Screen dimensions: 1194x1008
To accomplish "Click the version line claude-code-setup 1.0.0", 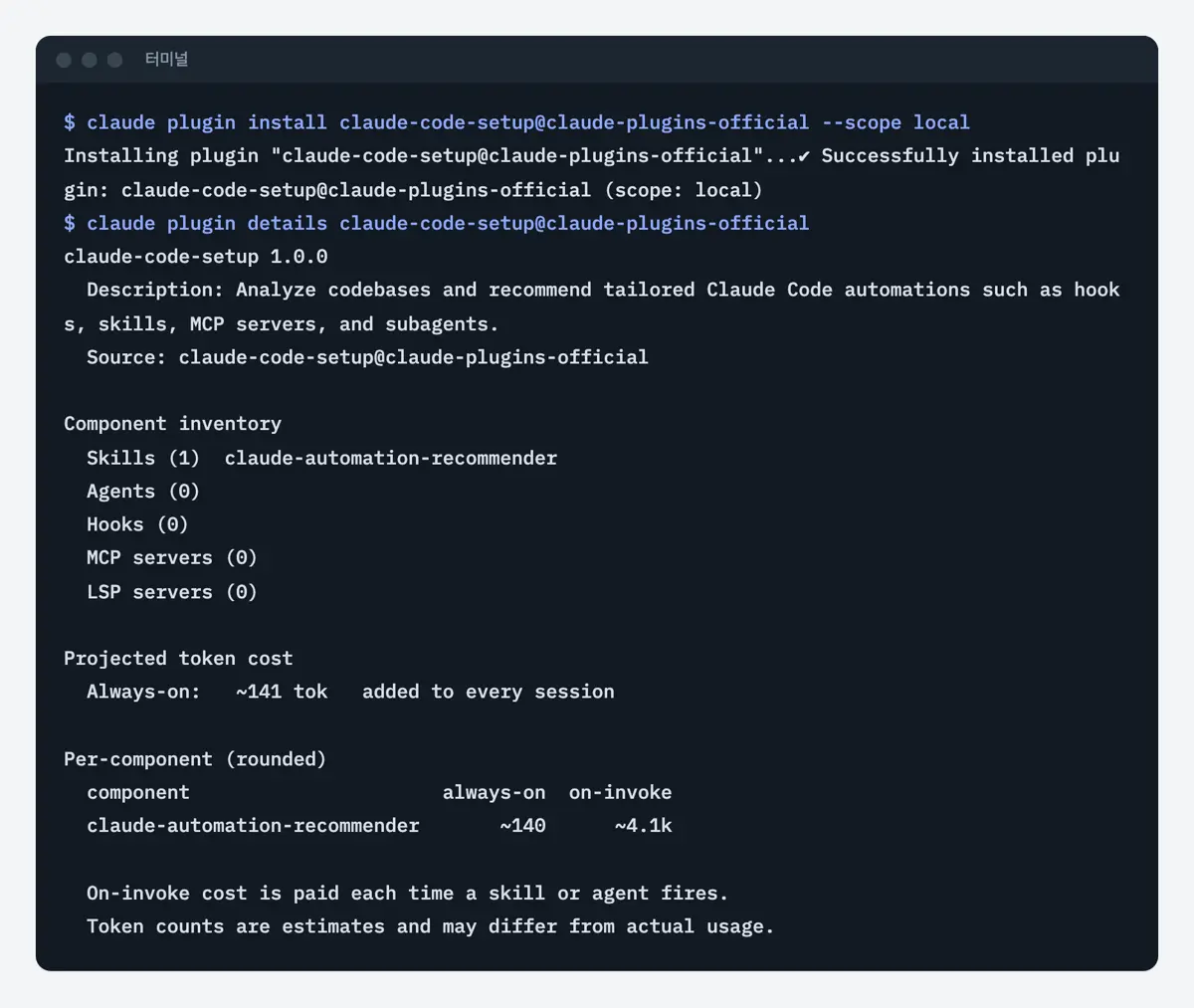I will point(196,257).
